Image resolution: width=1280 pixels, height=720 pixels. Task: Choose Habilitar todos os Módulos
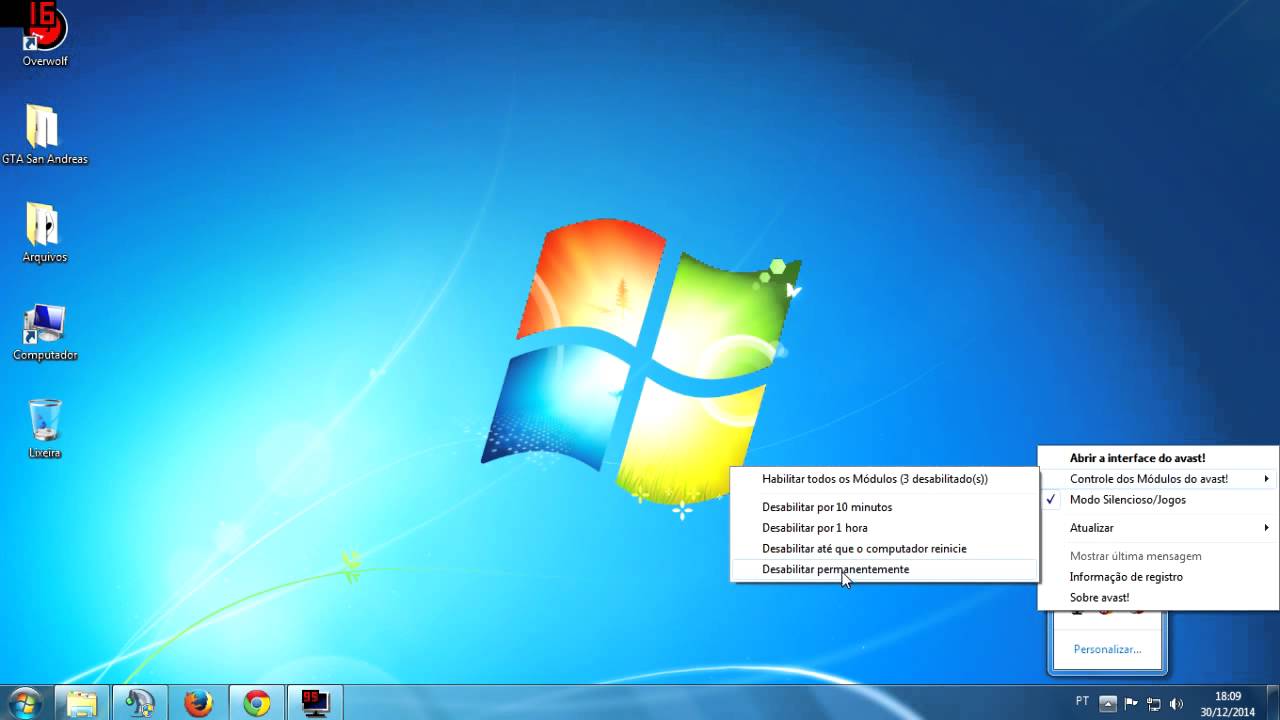point(885,479)
